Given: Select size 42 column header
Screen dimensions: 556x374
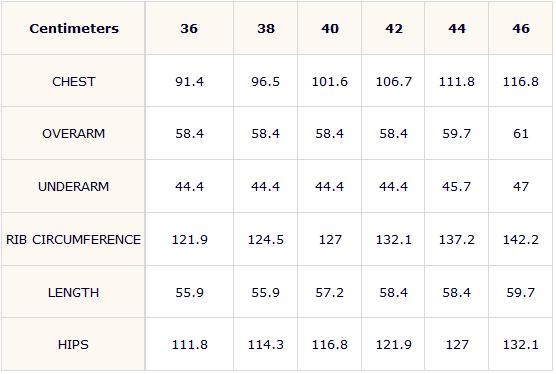Looking at the screenshot, I should (394, 28).
